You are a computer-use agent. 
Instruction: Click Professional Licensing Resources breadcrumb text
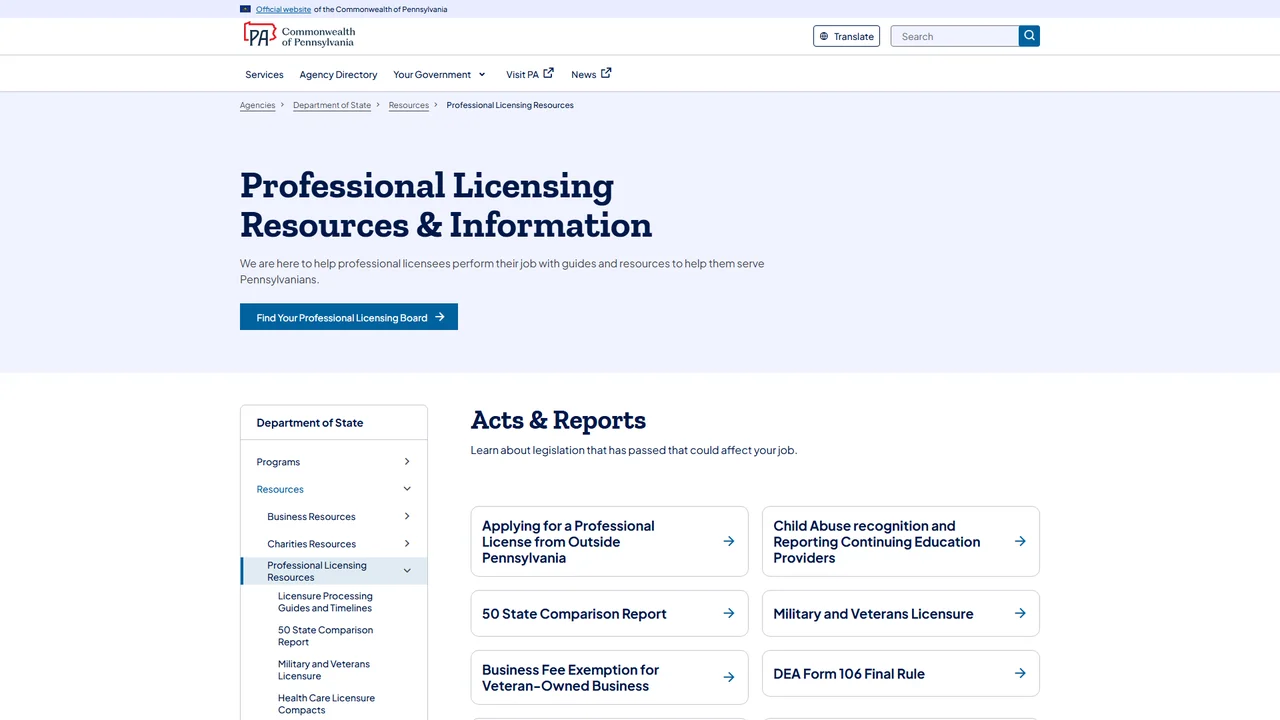[510, 105]
